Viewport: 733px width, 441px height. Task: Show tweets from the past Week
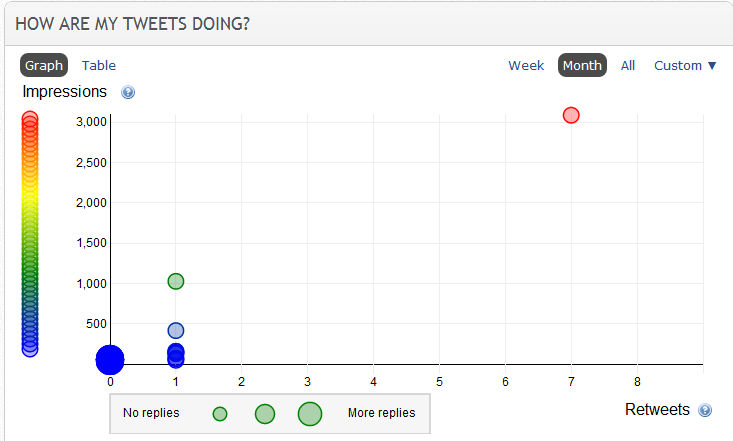click(x=526, y=65)
